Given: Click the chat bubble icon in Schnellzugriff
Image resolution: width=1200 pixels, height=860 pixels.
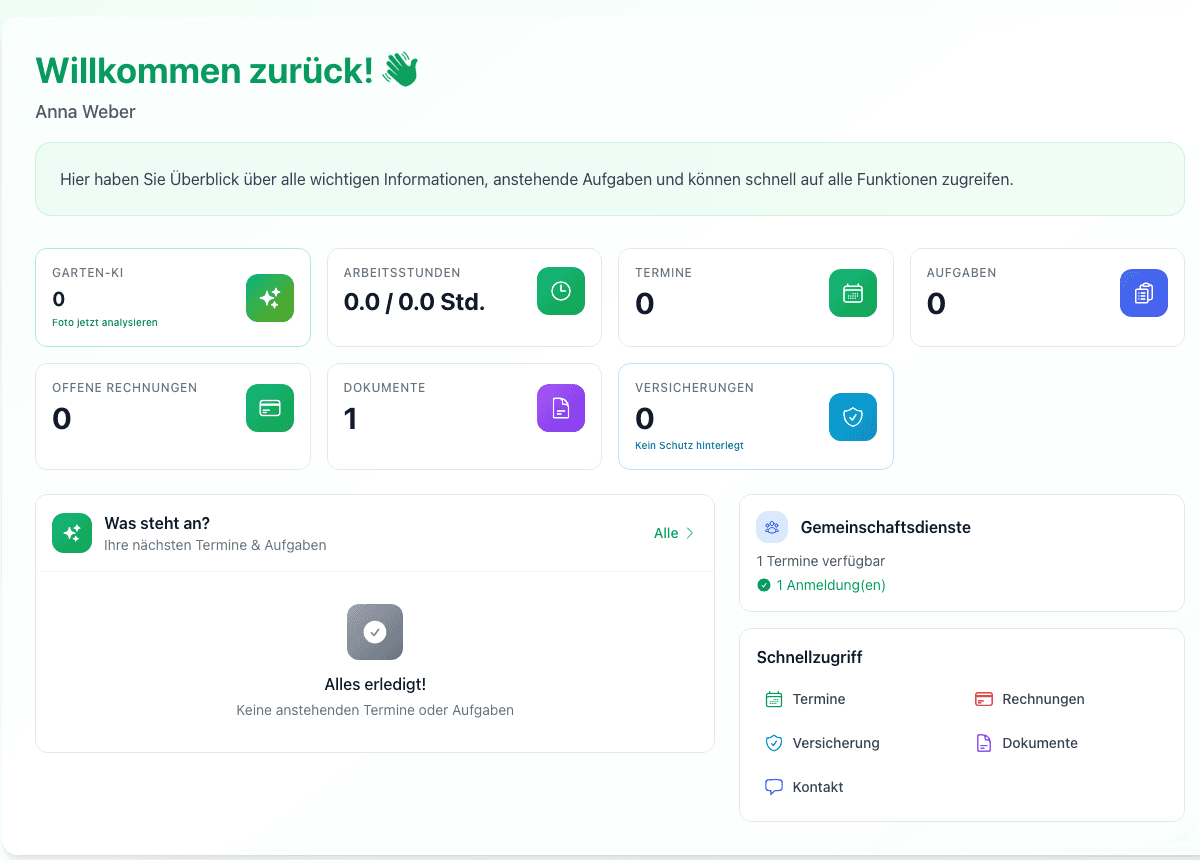Looking at the screenshot, I should tap(773, 787).
